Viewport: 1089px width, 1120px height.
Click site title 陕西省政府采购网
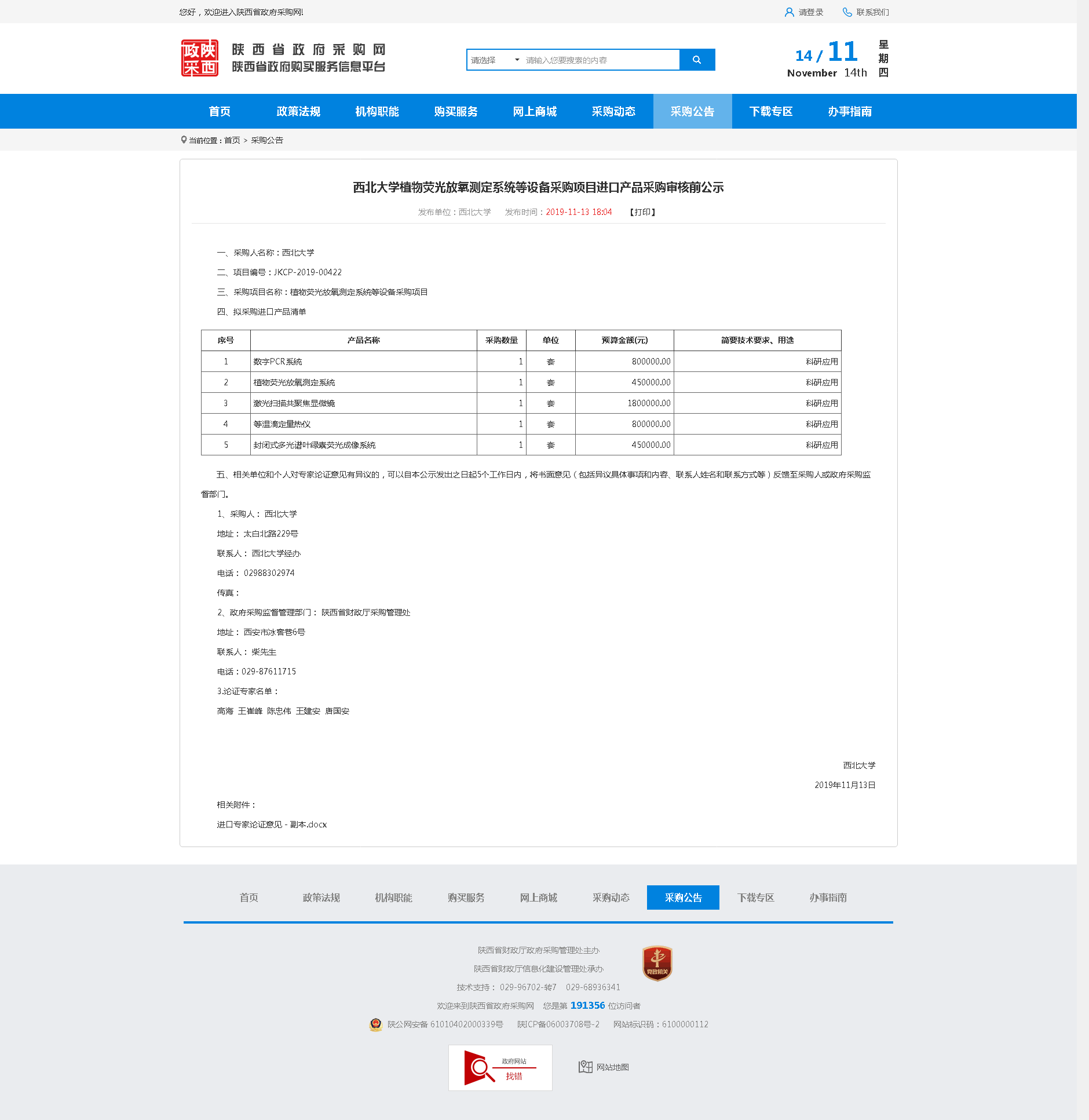(309, 50)
